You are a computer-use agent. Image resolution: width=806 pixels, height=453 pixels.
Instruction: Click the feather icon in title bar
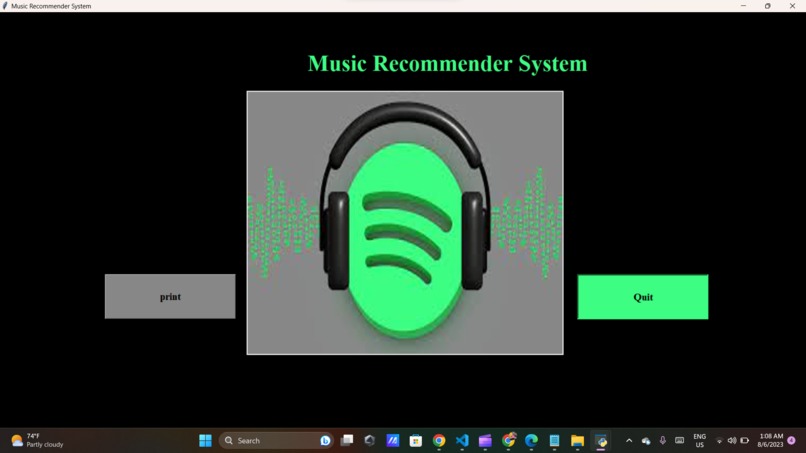pyautogui.click(x=5, y=6)
